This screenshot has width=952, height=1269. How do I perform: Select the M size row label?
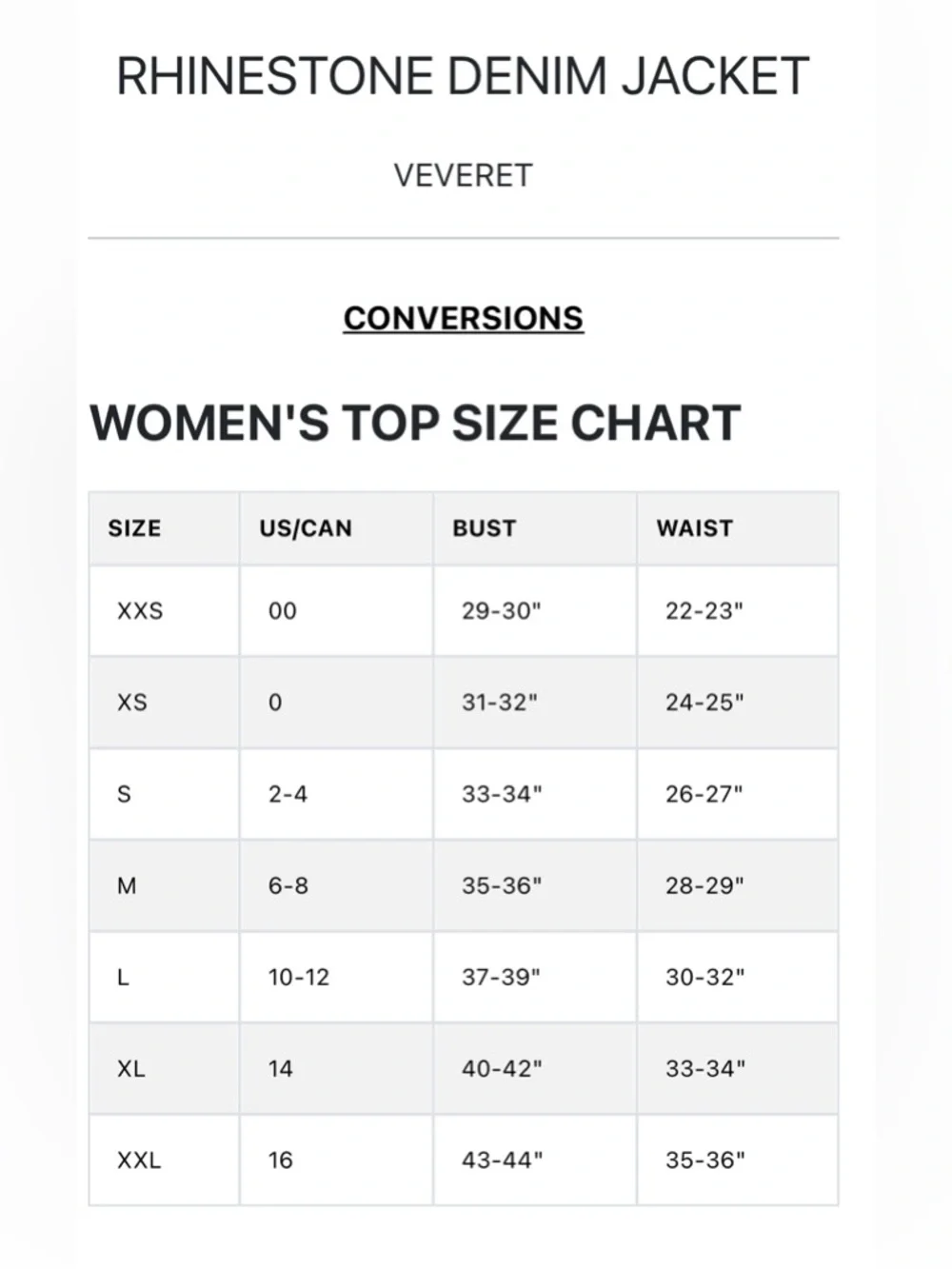(x=164, y=885)
